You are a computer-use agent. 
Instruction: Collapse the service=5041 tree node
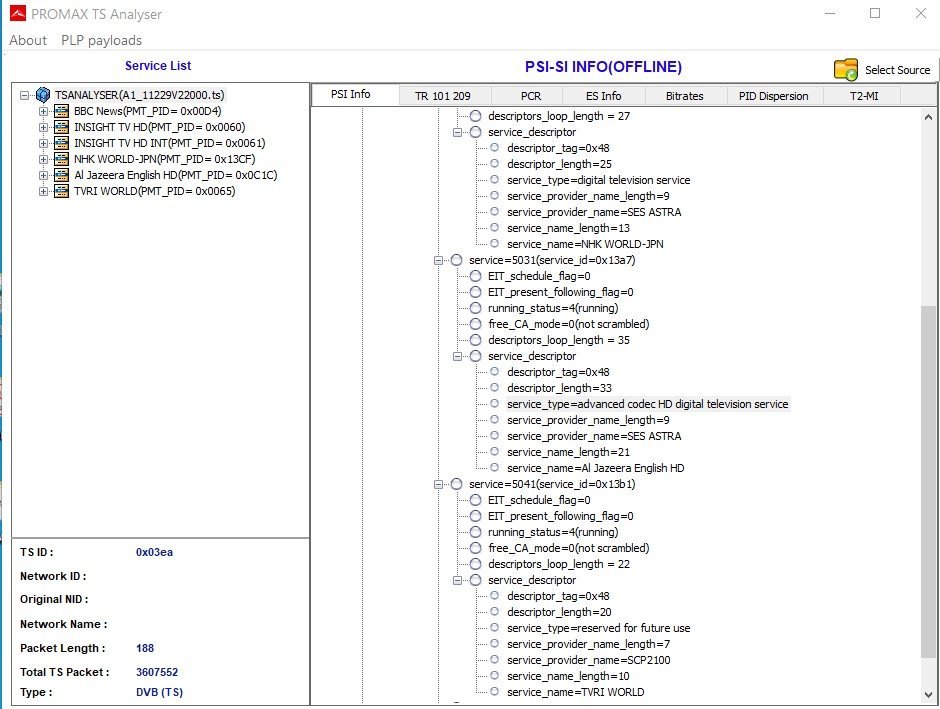438,484
